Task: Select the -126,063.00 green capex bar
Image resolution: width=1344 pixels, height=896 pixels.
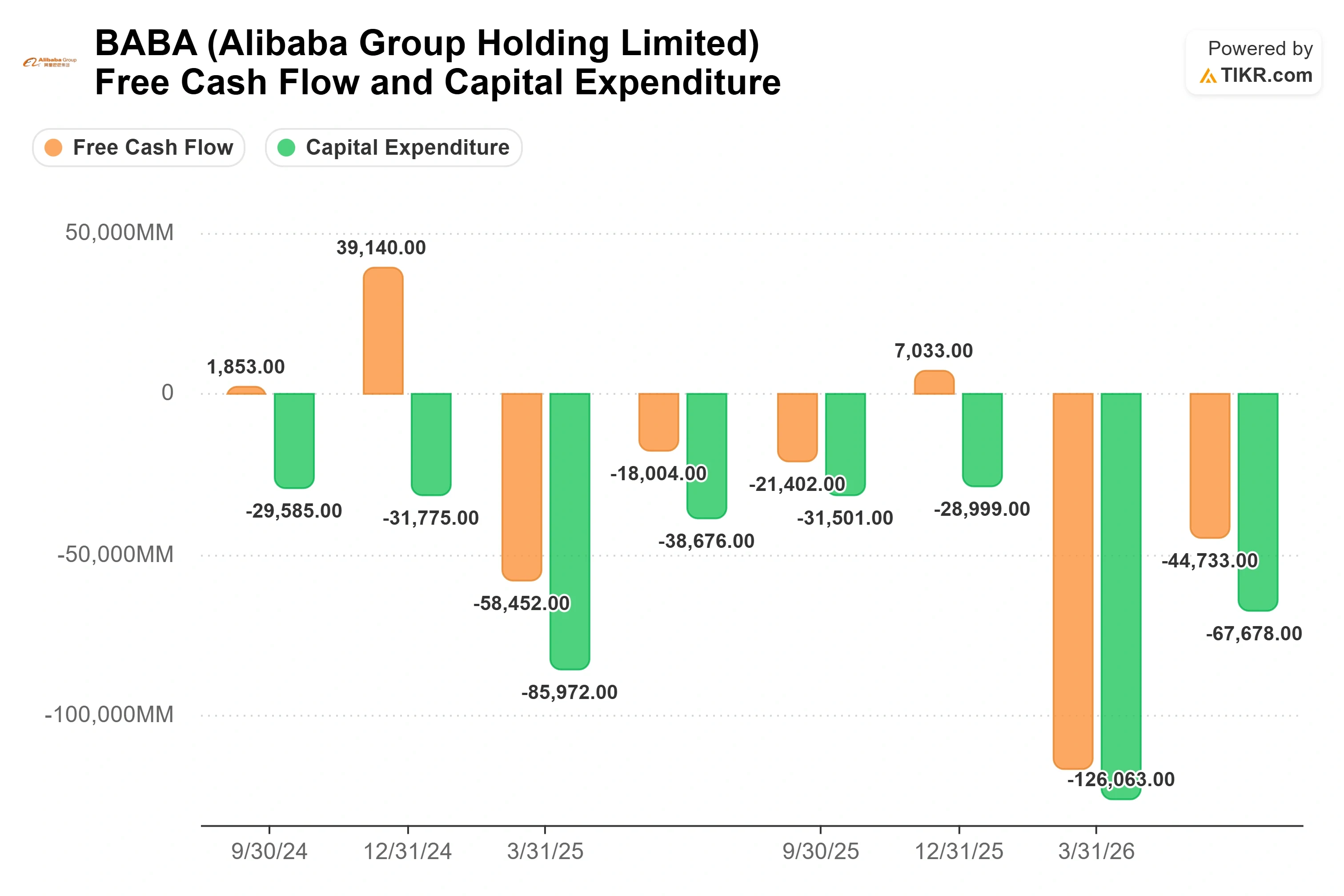Action: pyautogui.click(x=1121, y=596)
